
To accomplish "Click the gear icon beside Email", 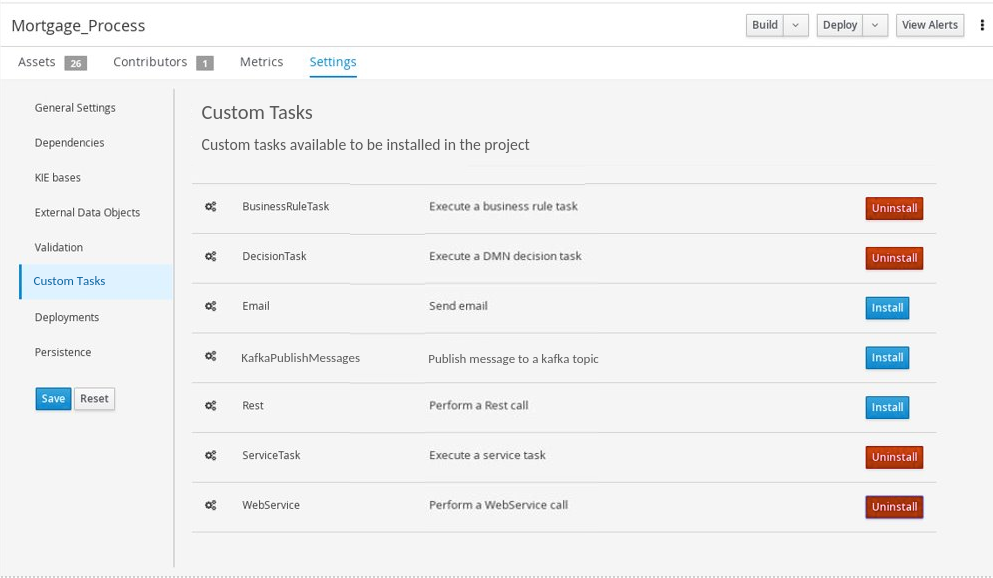I will tap(211, 306).
